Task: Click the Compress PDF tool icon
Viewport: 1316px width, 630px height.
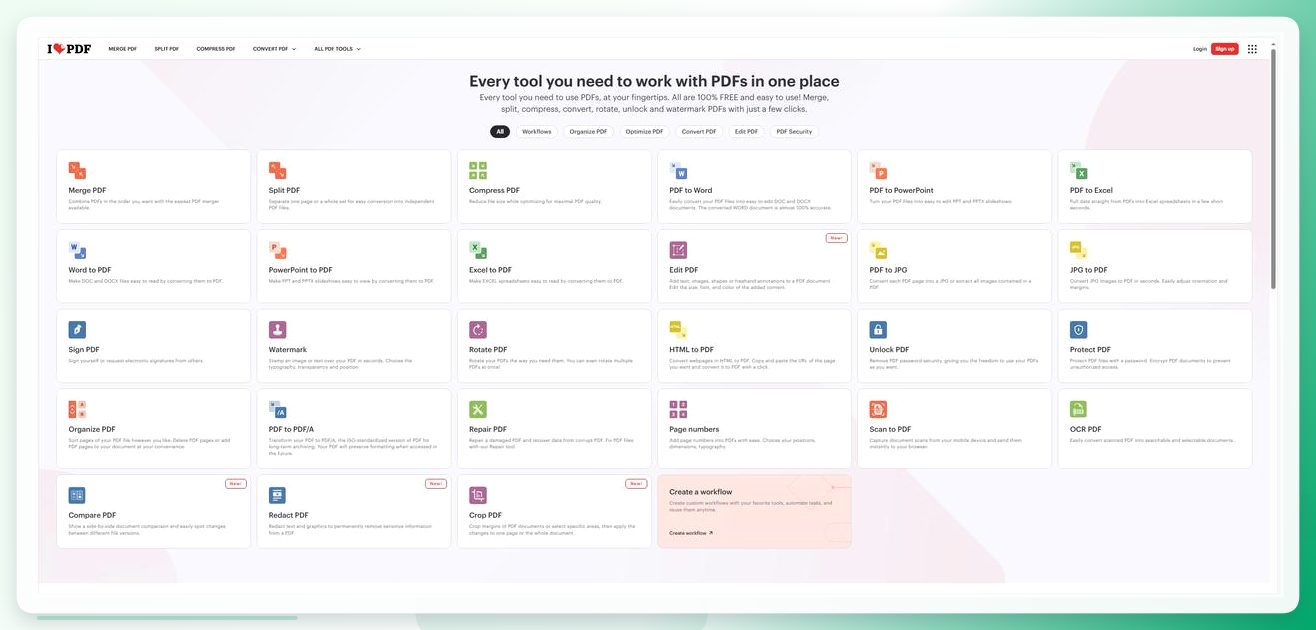Action: point(478,170)
